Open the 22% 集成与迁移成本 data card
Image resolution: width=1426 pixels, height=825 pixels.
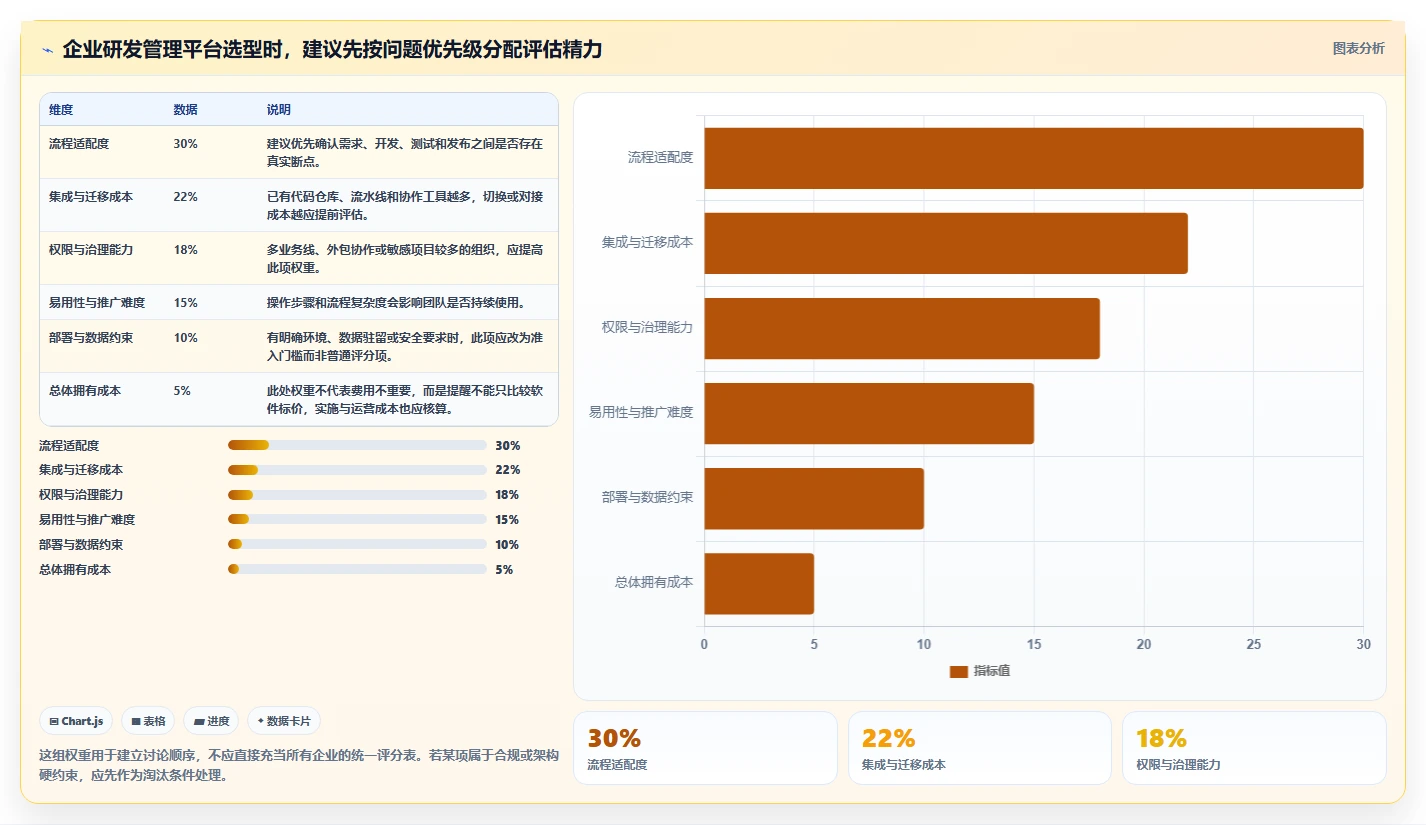pos(980,748)
